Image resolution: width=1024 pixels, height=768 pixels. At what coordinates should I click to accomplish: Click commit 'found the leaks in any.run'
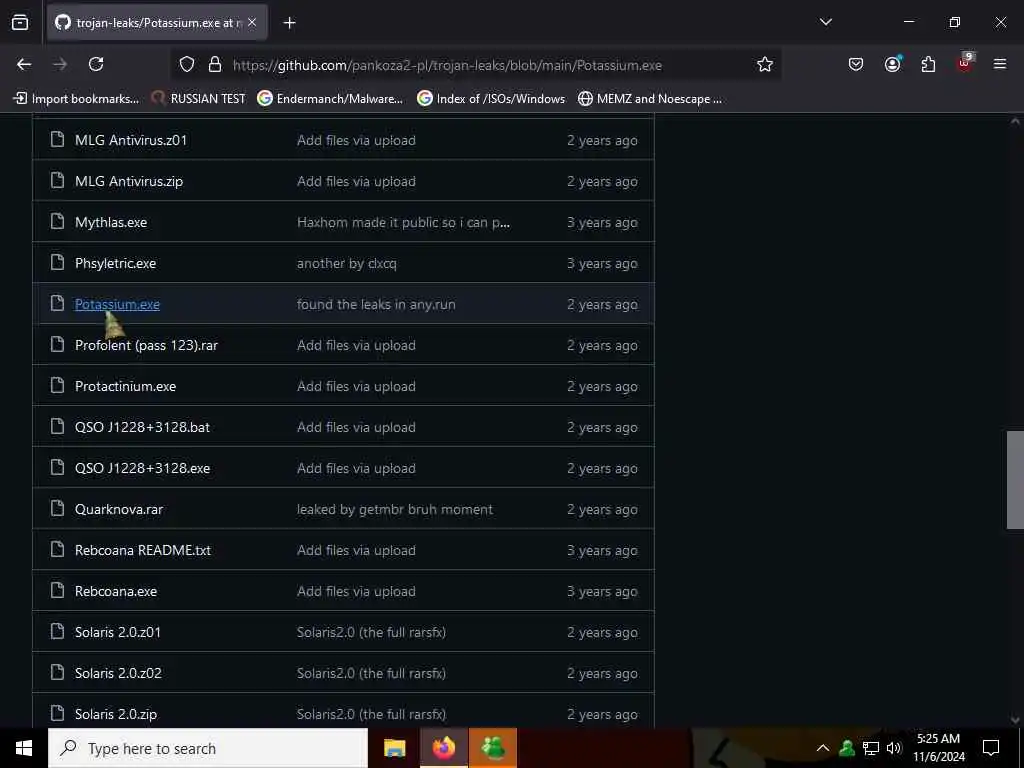pyautogui.click(x=376, y=304)
